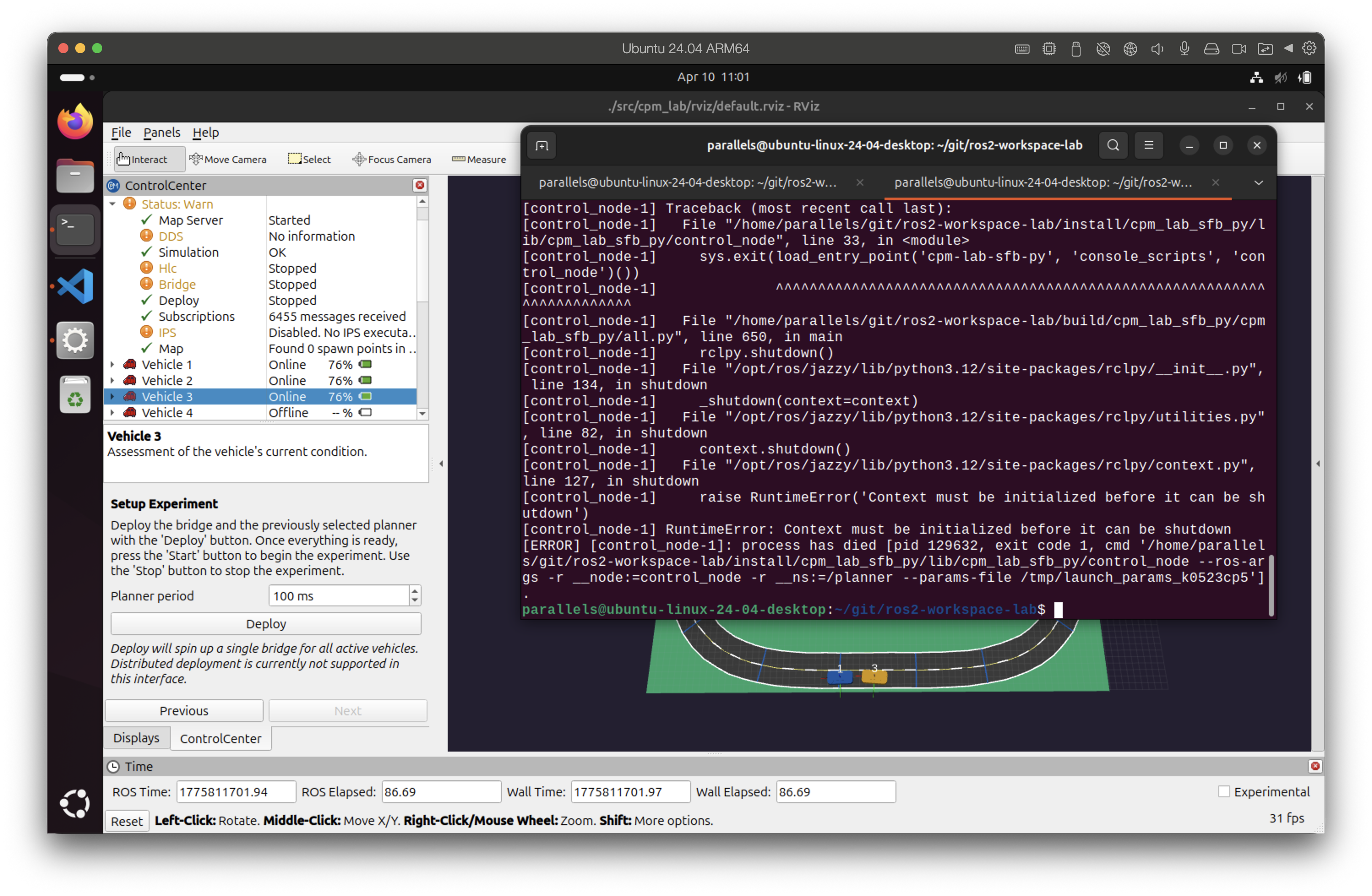
Task: Open the clock showing Apr 10 11:01
Action: coord(713,77)
